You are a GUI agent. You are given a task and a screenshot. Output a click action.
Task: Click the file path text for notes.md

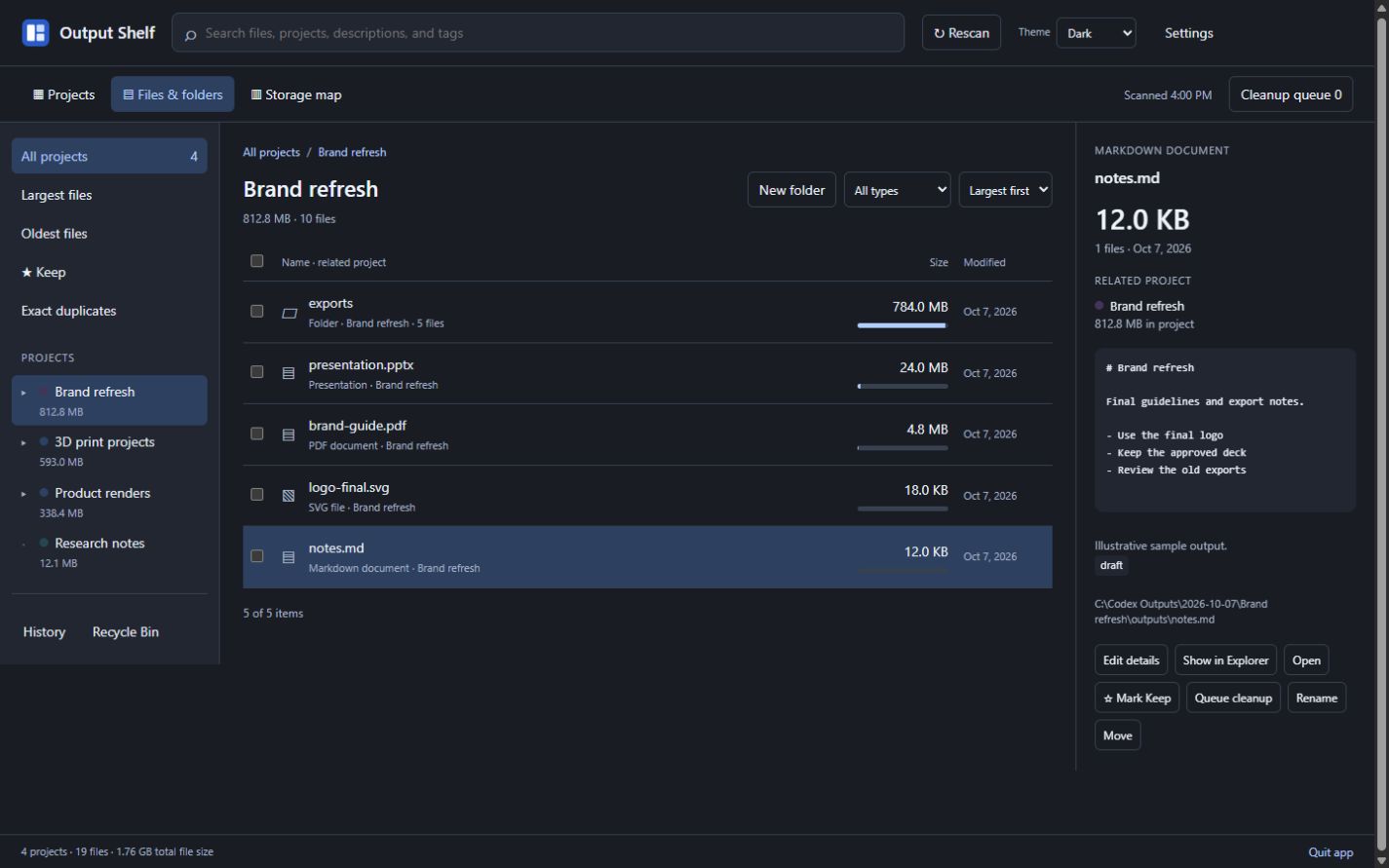[x=1180, y=612]
